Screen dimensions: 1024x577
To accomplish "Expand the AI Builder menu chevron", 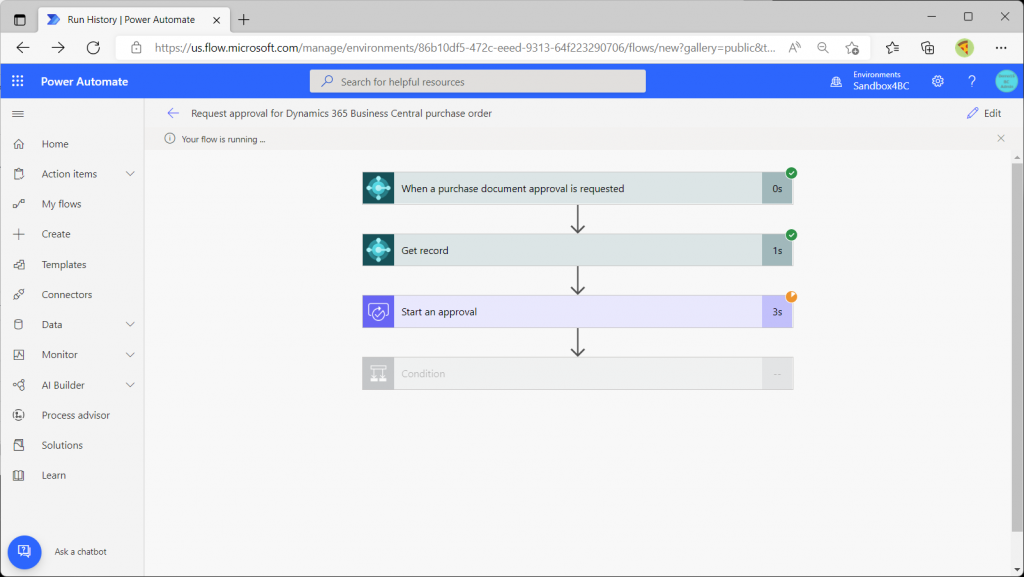I will (x=130, y=385).
